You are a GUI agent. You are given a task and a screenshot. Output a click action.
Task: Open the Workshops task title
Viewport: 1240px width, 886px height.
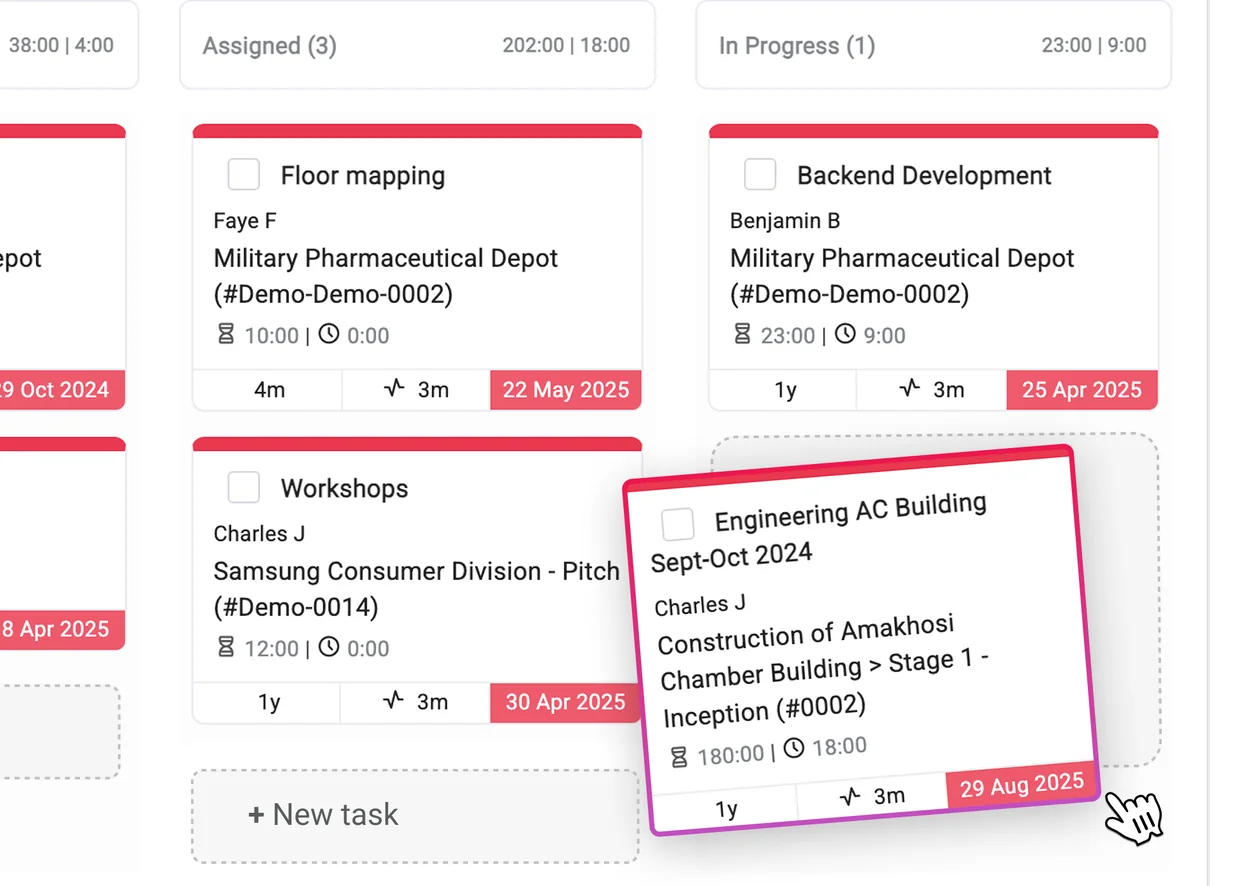[345, 488]
